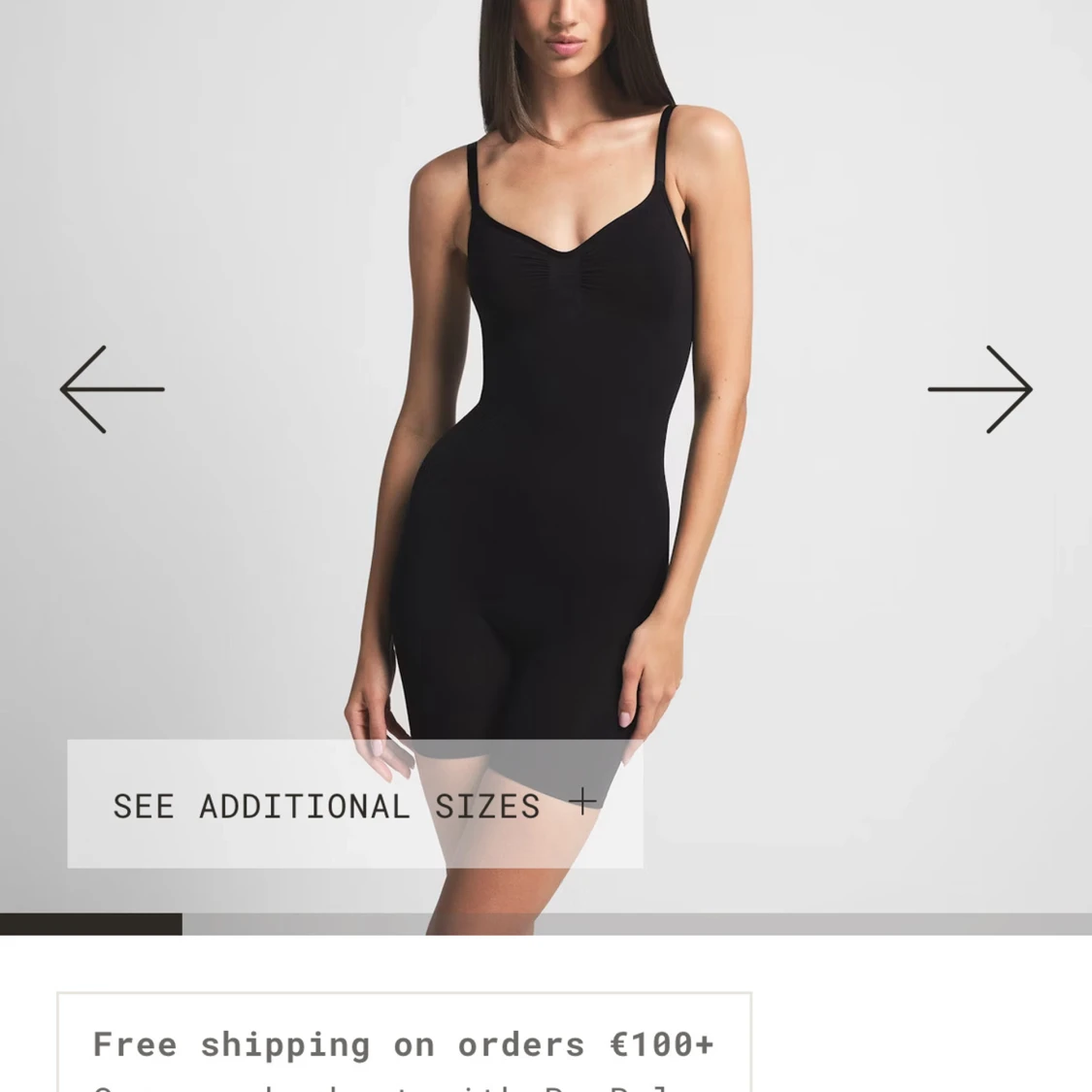The height and width of the screenshot is (1092, 1092).
Task: Tap the SEE ADDITIONAL SIZES label text
Action: [x=326, y=807]
